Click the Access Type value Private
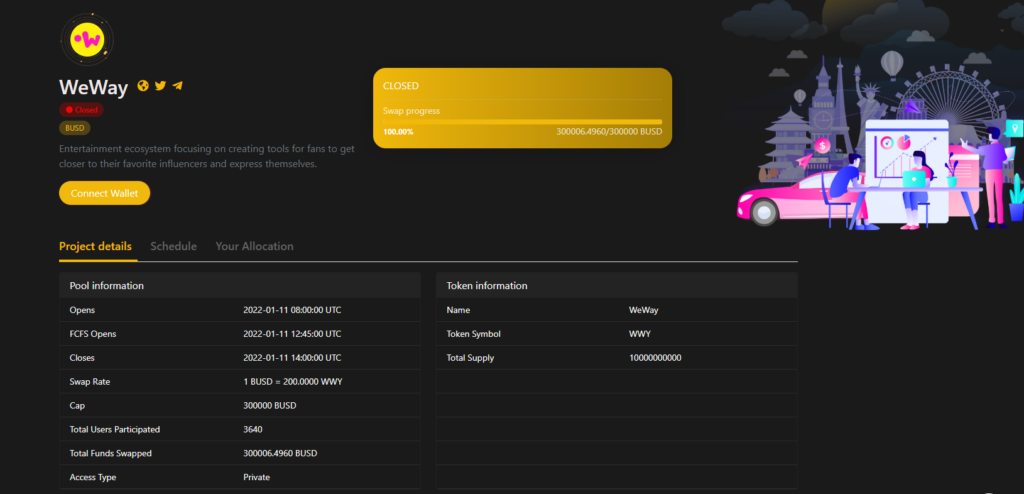 tap(257, 477)
